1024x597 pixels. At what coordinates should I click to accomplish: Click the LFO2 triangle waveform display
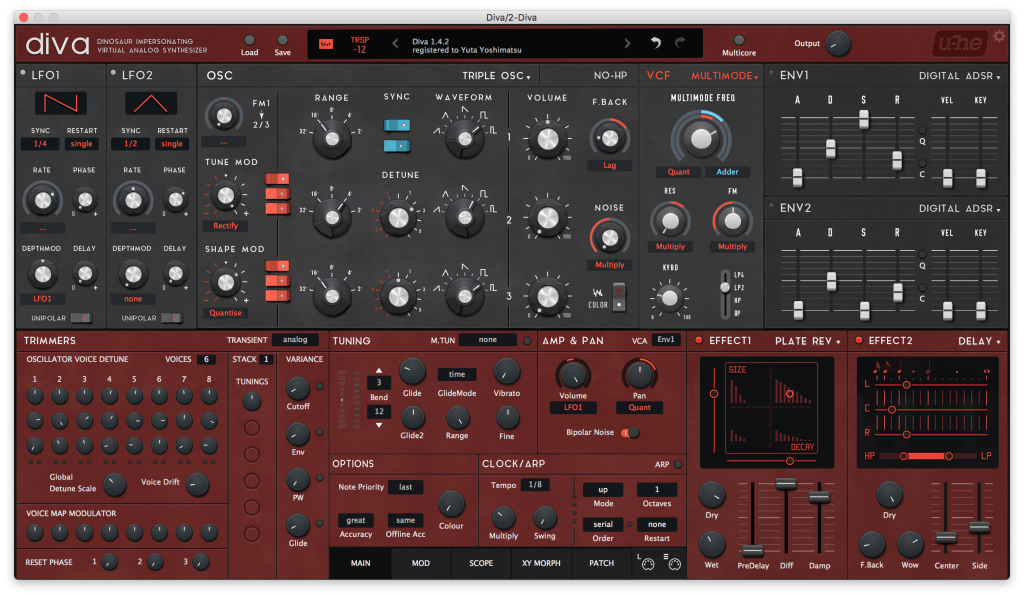click(x=151, y=103)
